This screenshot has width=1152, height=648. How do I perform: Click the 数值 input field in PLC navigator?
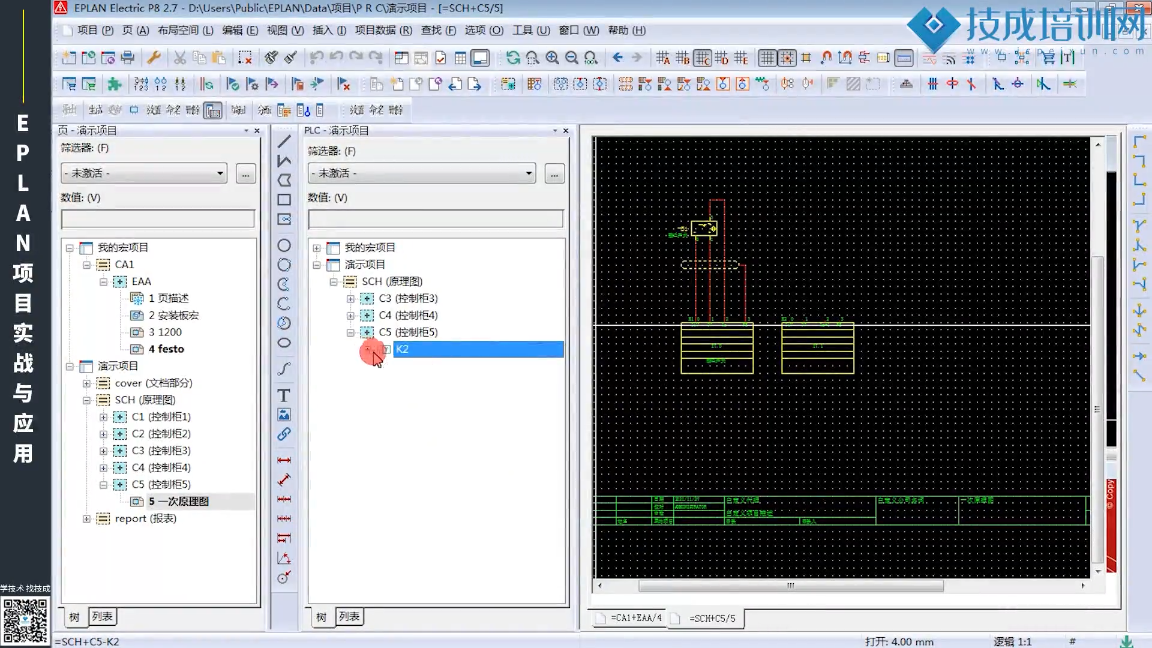436,218
